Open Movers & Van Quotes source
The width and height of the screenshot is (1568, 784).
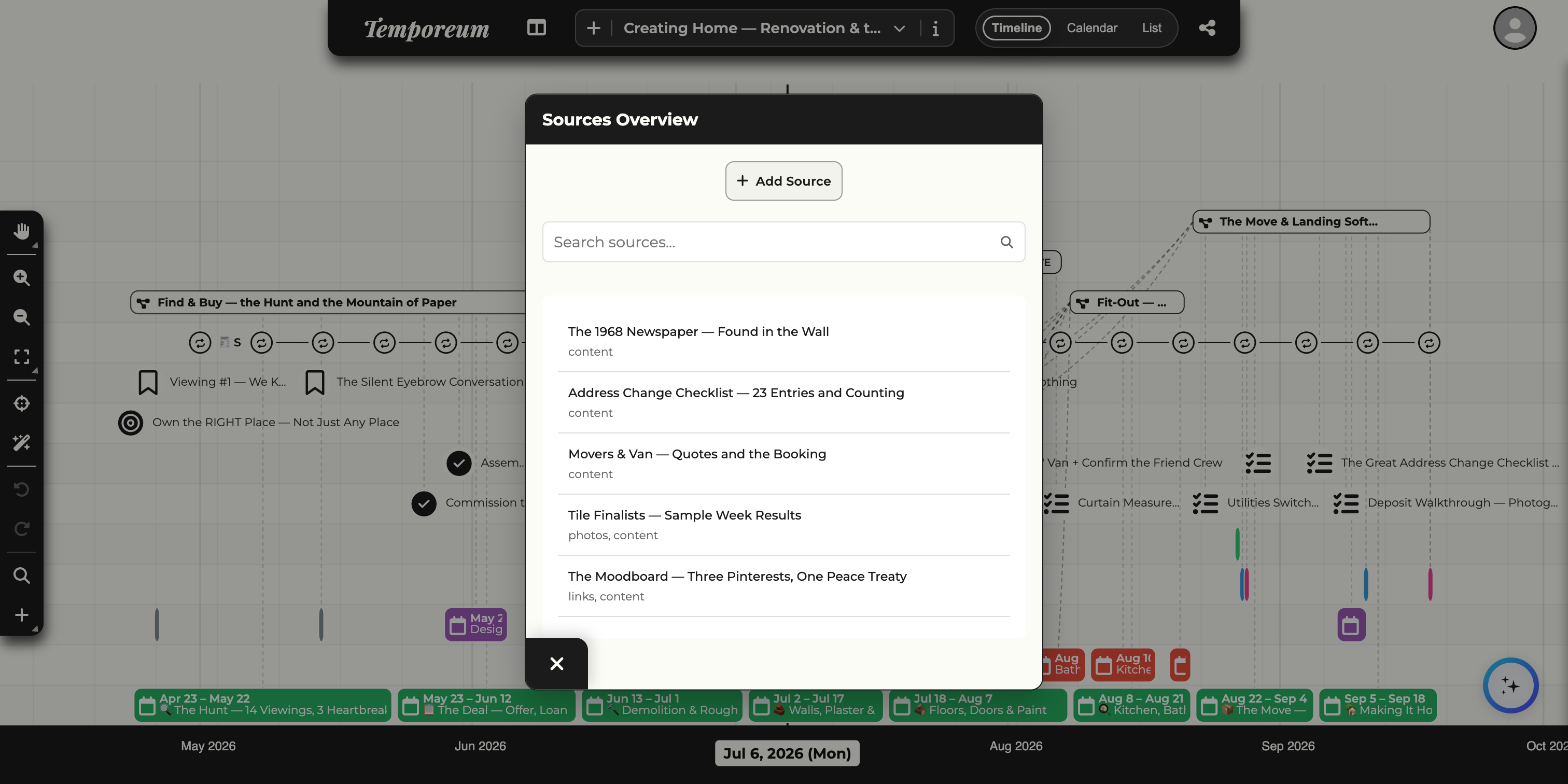coord(783,463)
